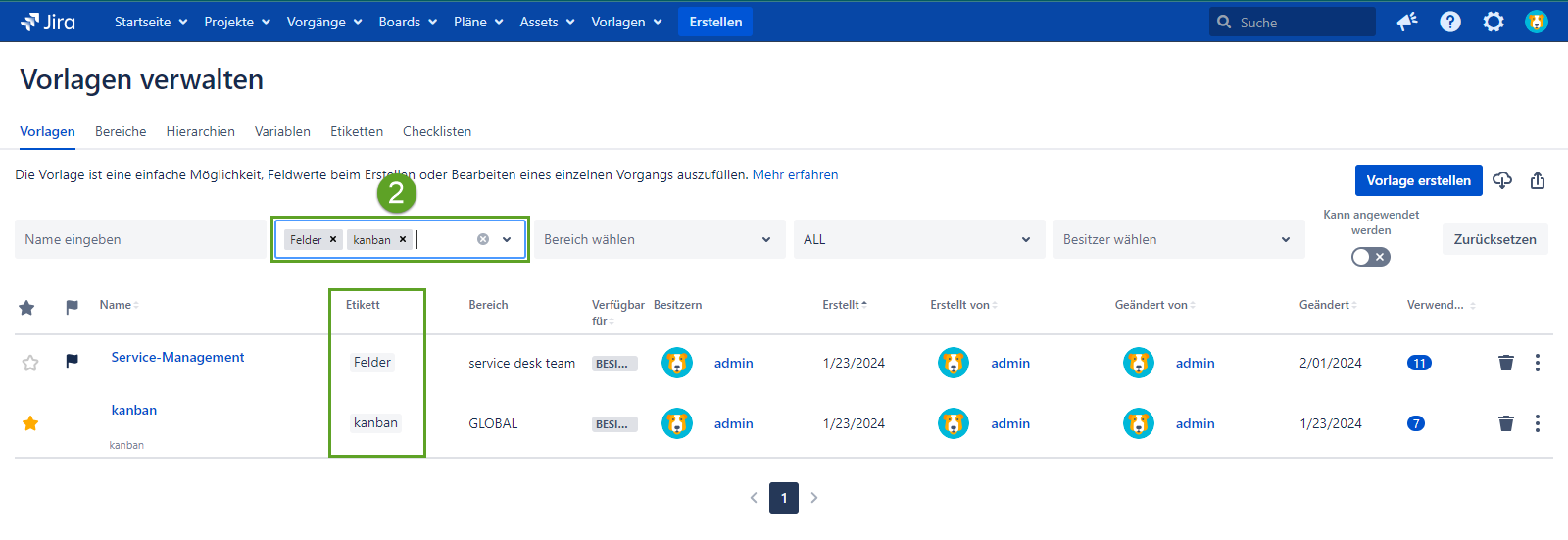
Task: Star the Service-Management template as favorite
Action: click(x=30, y=363)
